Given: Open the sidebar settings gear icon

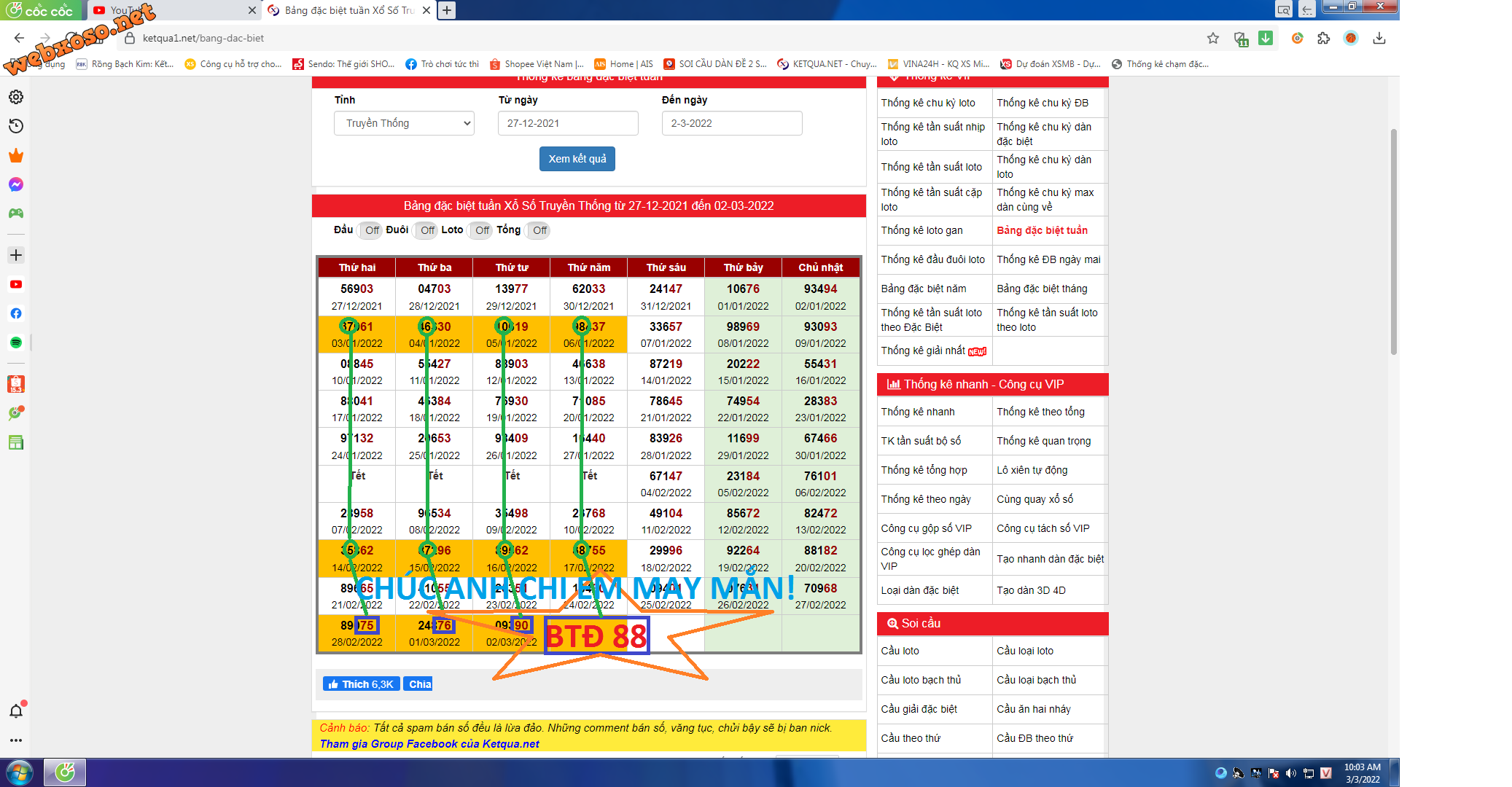Looking at the screenshot, I should coord(16,97).
